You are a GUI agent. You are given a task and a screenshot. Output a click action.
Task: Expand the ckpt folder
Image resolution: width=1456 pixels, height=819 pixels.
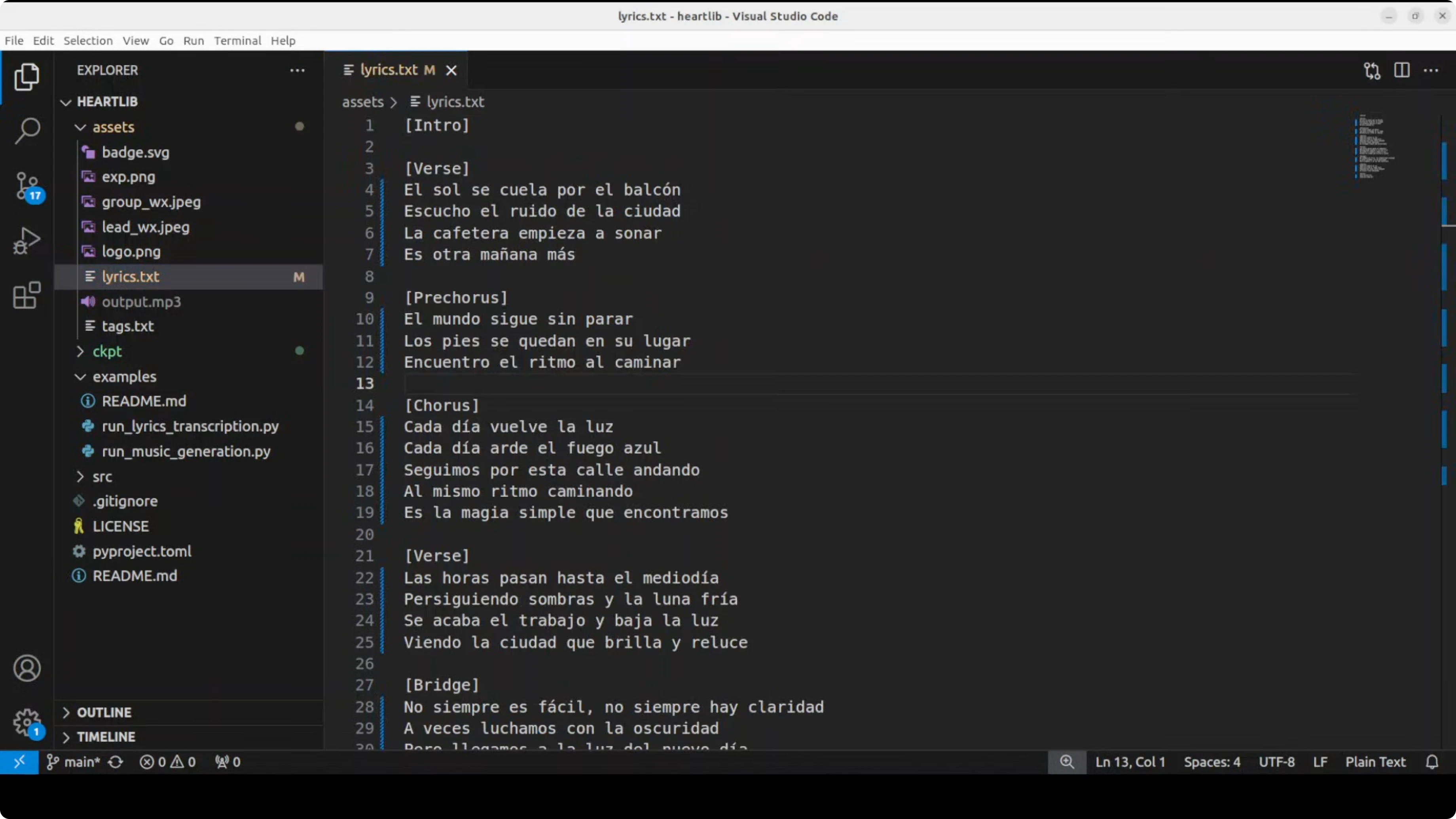(x=107, y=351)
